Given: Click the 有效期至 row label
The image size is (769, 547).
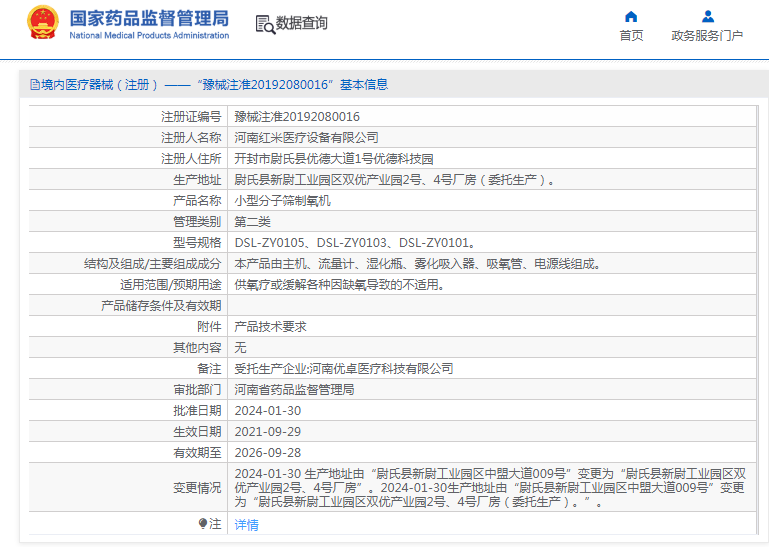Looking at the screenshot, I should click(x=197, y=453).
